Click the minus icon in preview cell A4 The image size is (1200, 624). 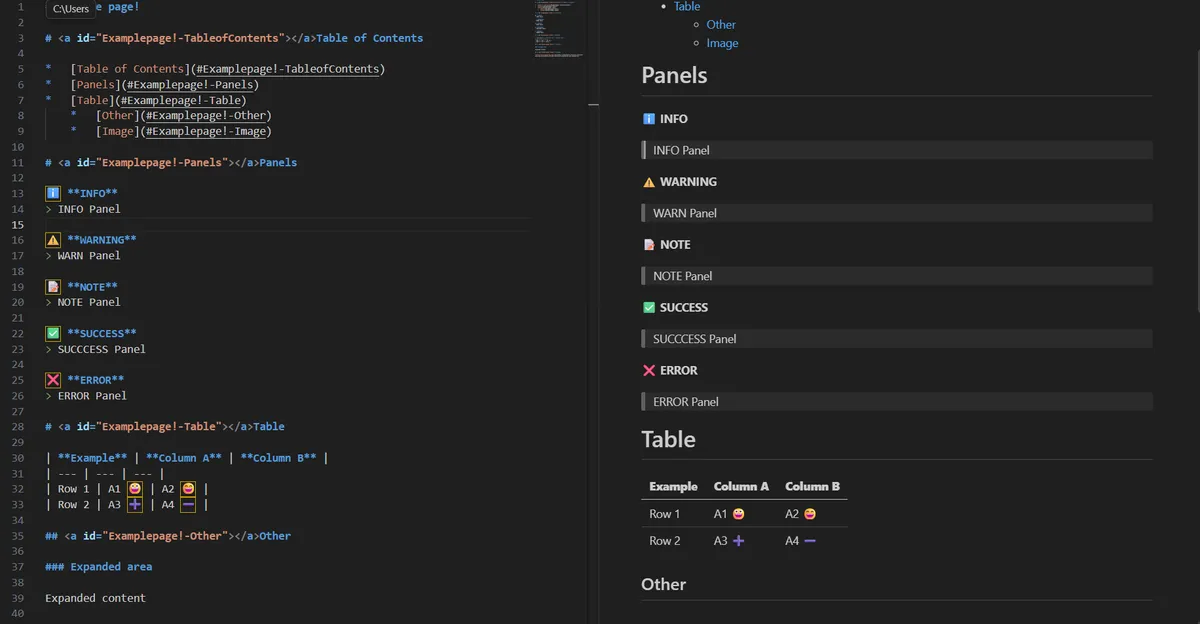point(810,541)
